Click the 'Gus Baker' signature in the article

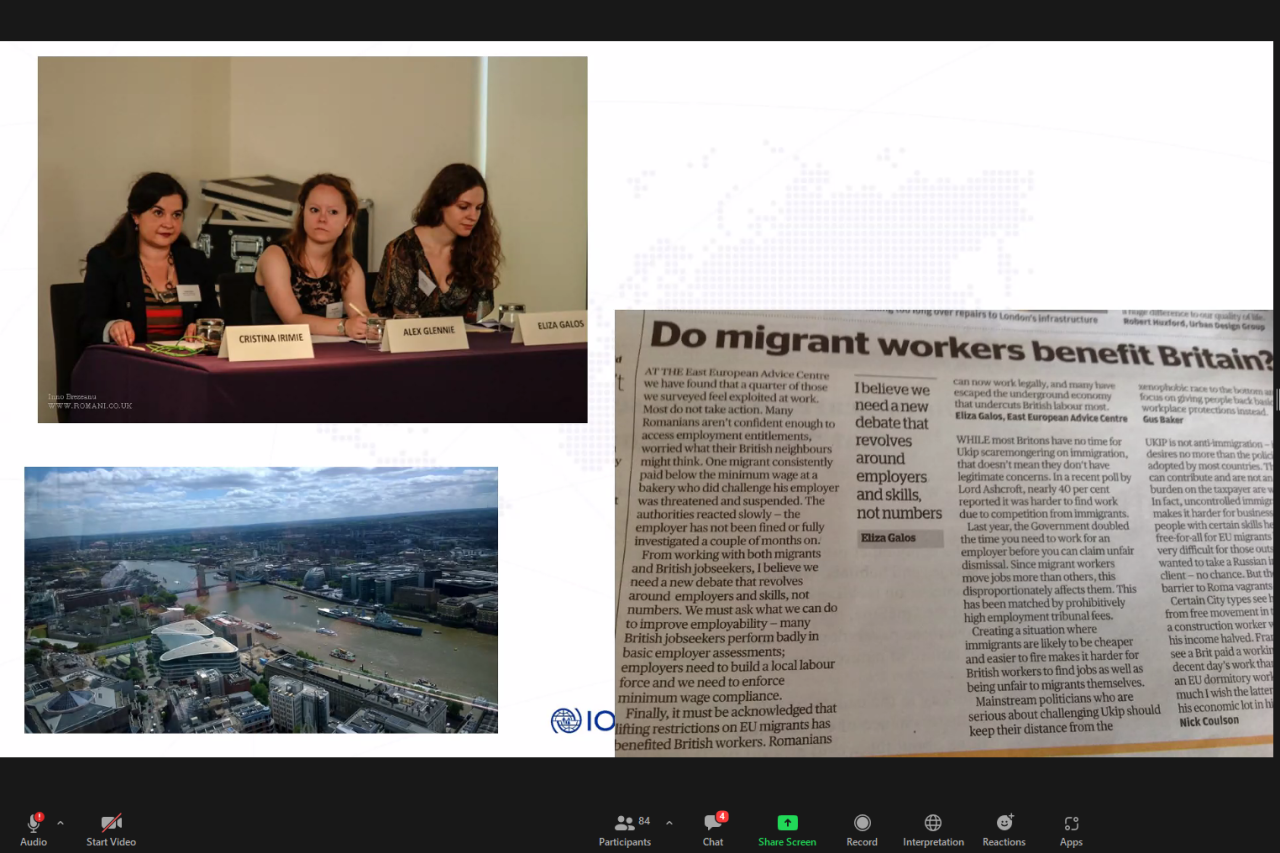pyautogui.click(x=1163, y=420)
